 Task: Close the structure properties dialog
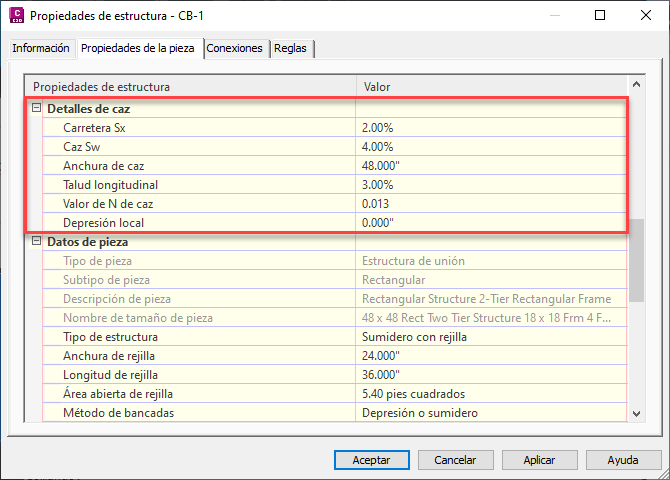pos(646,15)
